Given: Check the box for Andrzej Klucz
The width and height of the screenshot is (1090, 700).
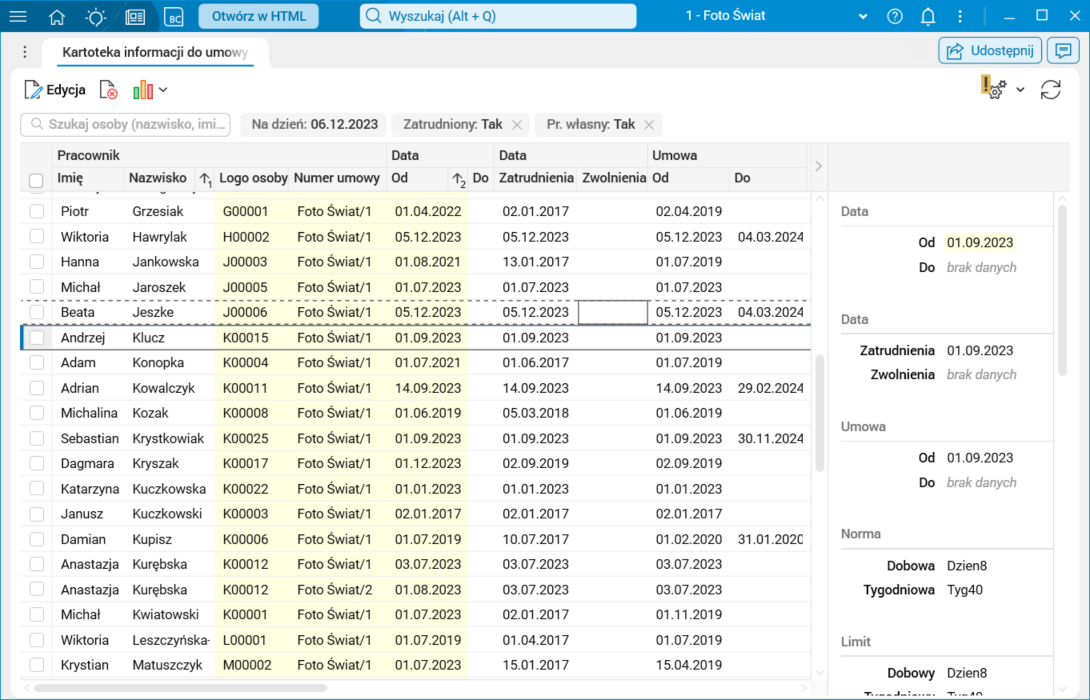Looking at the screenshot, I should (x=36, y=338).
